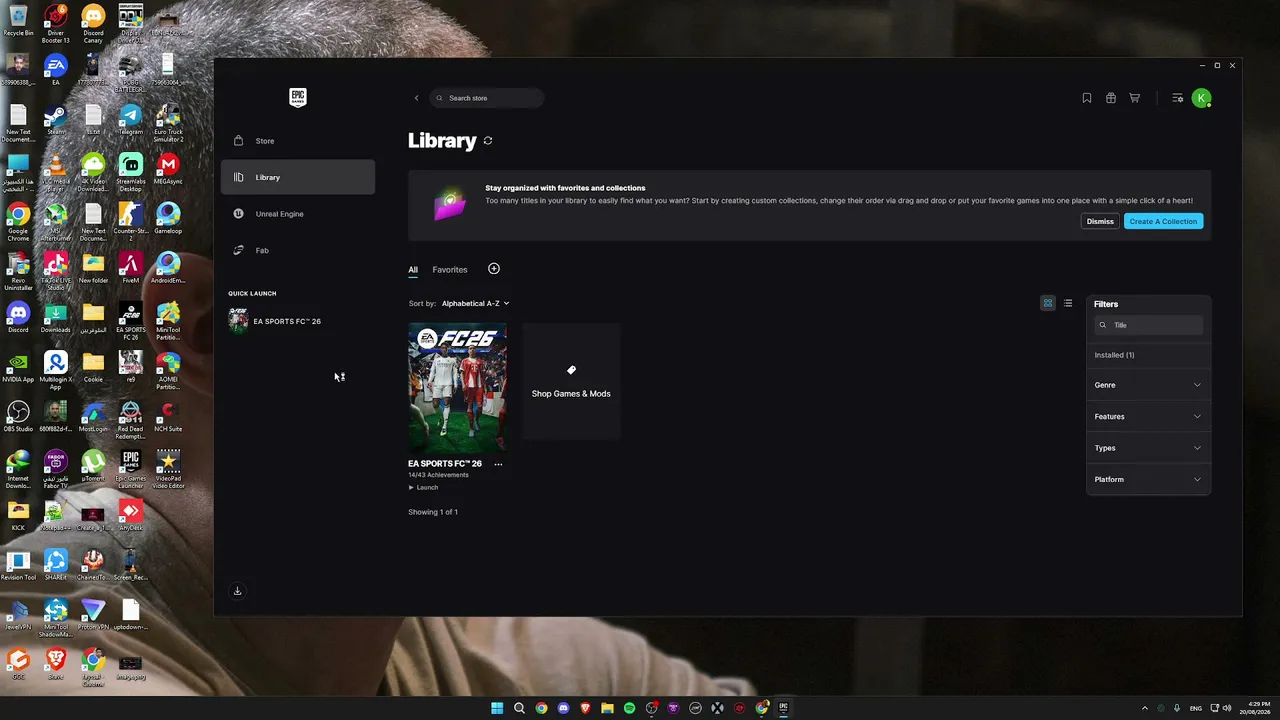Switch to the Favorites tab
The width and height of the screenshot is (1280, 720).
450,270
